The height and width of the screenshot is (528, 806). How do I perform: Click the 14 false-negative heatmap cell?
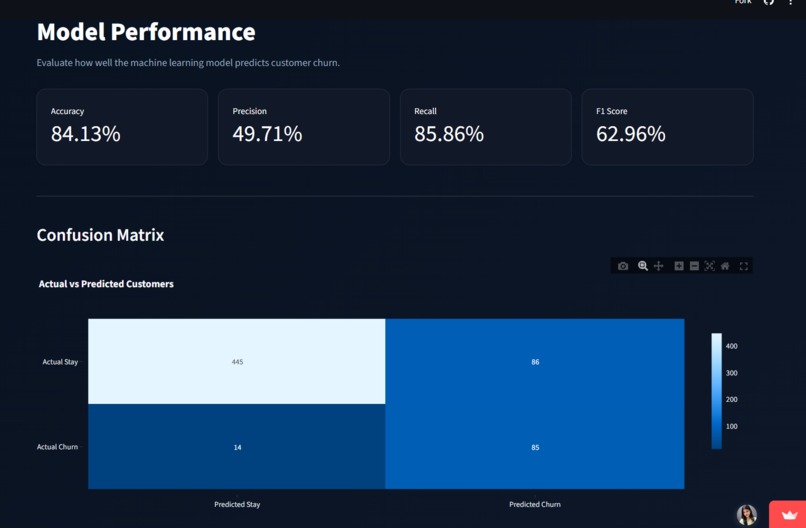tap(237, 447)
